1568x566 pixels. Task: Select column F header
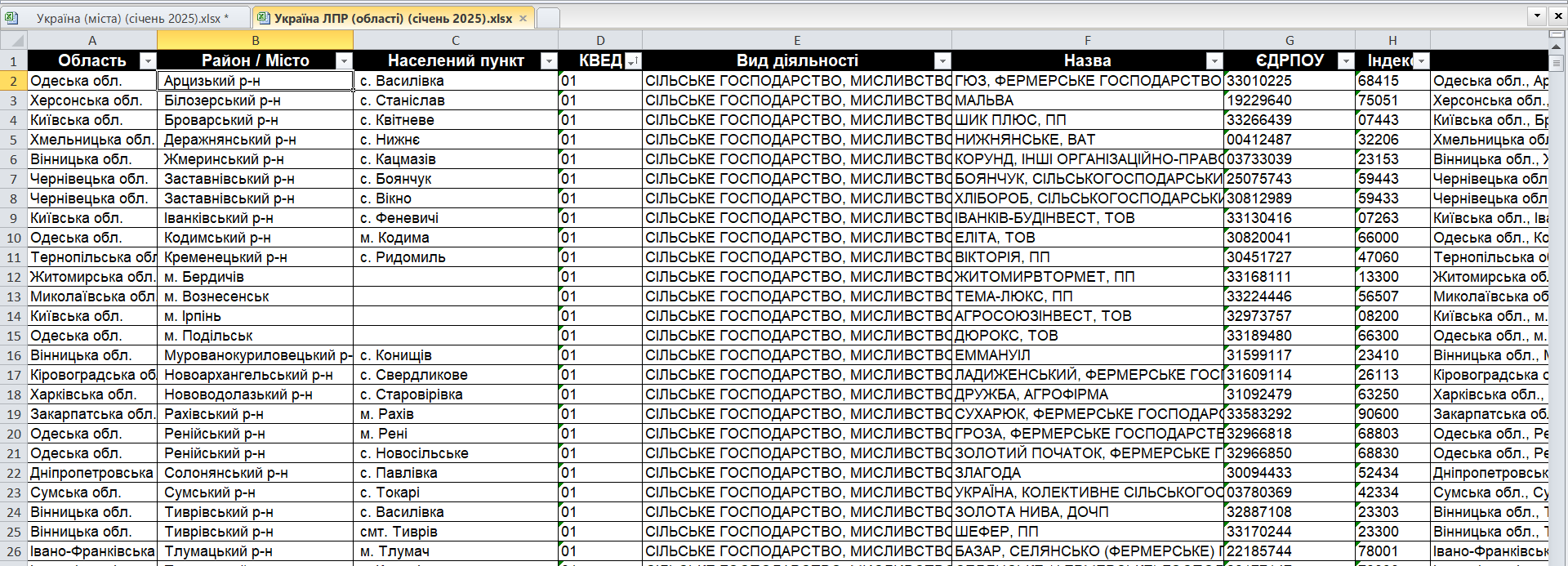(x=1087, y=40)
